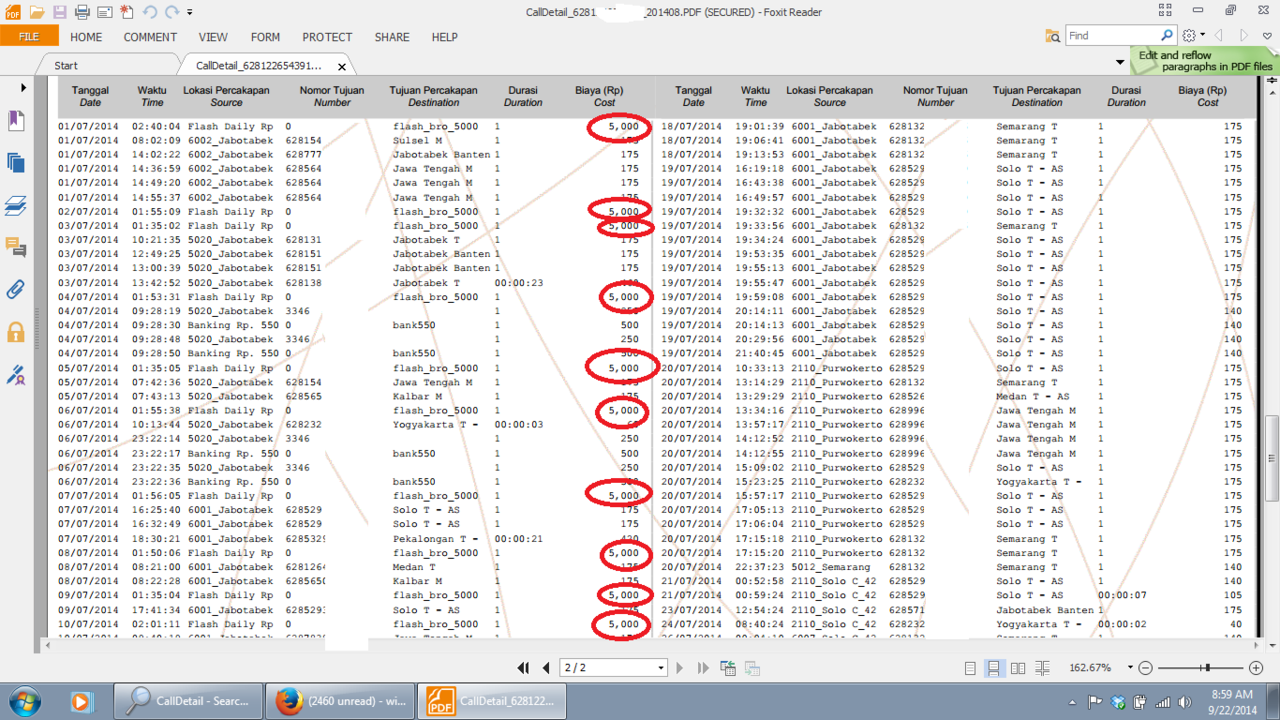The height and width of the screenshot is (720, 1280).
Task: Expand the navigation pane arrow
Action: (x=24, y=88)
